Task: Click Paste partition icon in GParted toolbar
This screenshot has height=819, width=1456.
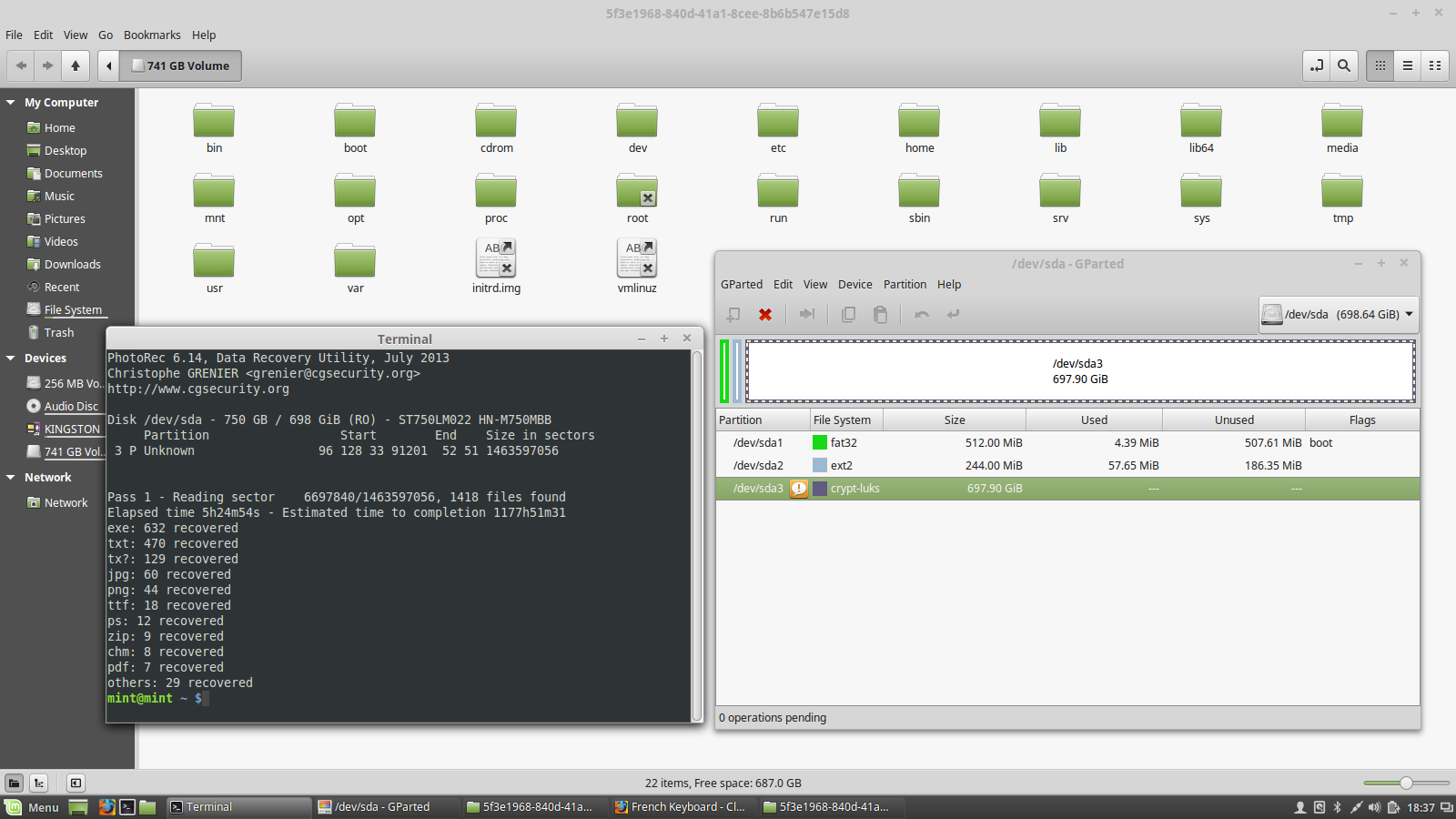Action: point(880,314)
